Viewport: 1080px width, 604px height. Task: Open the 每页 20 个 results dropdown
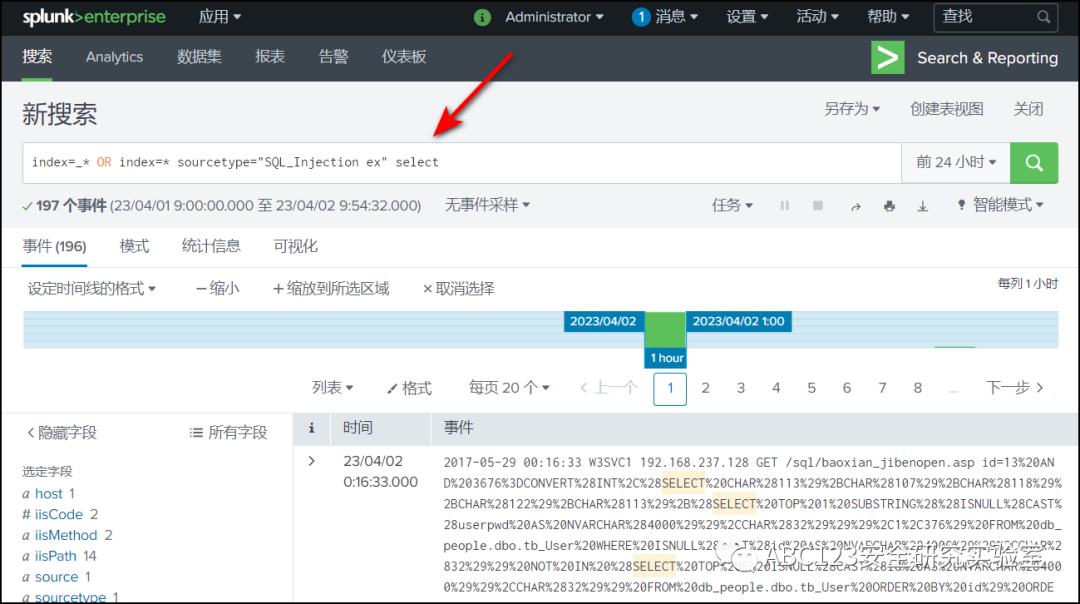point(509,388)
